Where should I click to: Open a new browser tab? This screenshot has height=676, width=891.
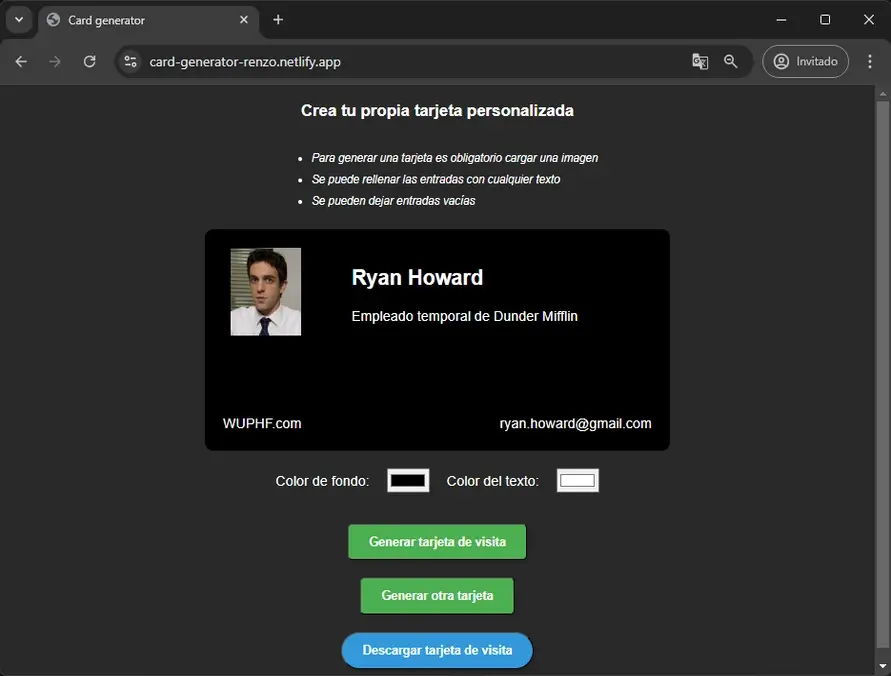(278, 20)
